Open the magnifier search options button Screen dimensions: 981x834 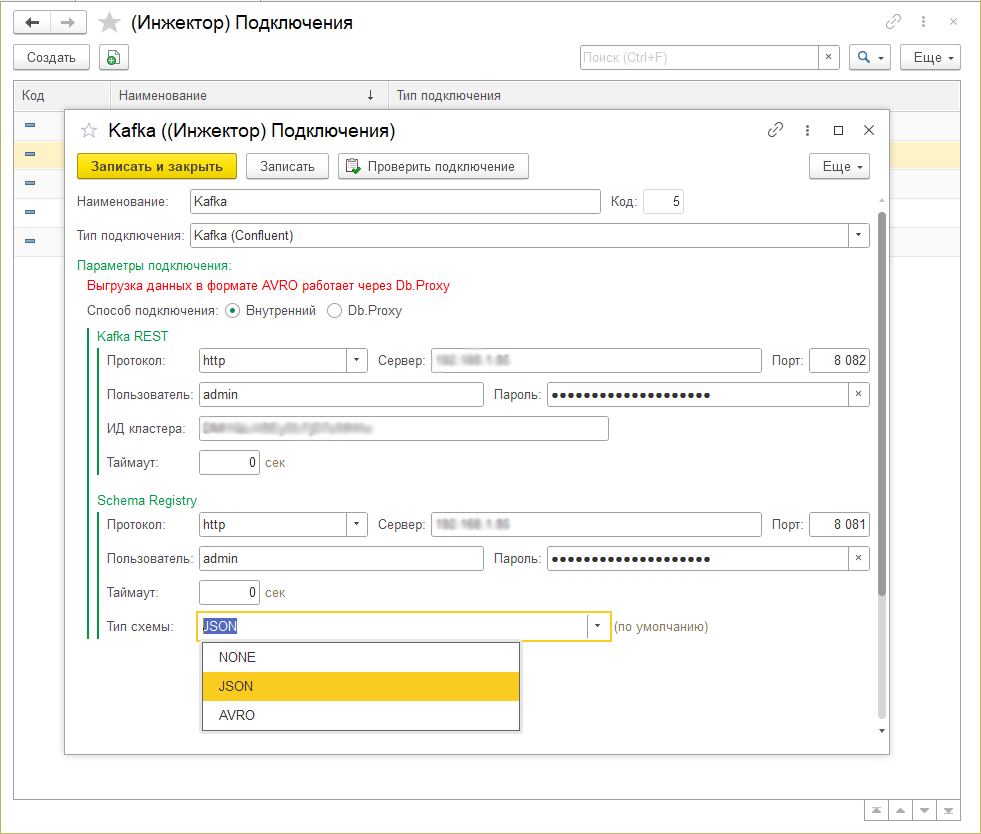point(870,58)
